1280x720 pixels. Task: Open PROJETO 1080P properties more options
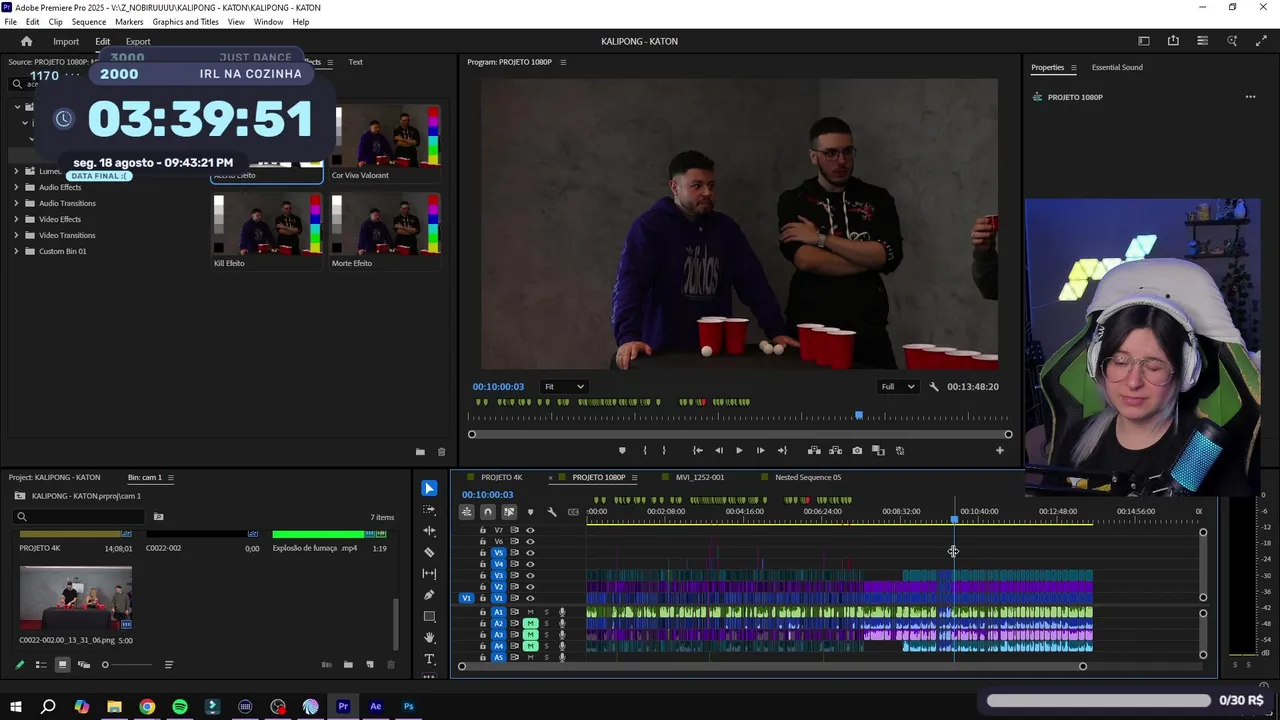click(1250, 97)
